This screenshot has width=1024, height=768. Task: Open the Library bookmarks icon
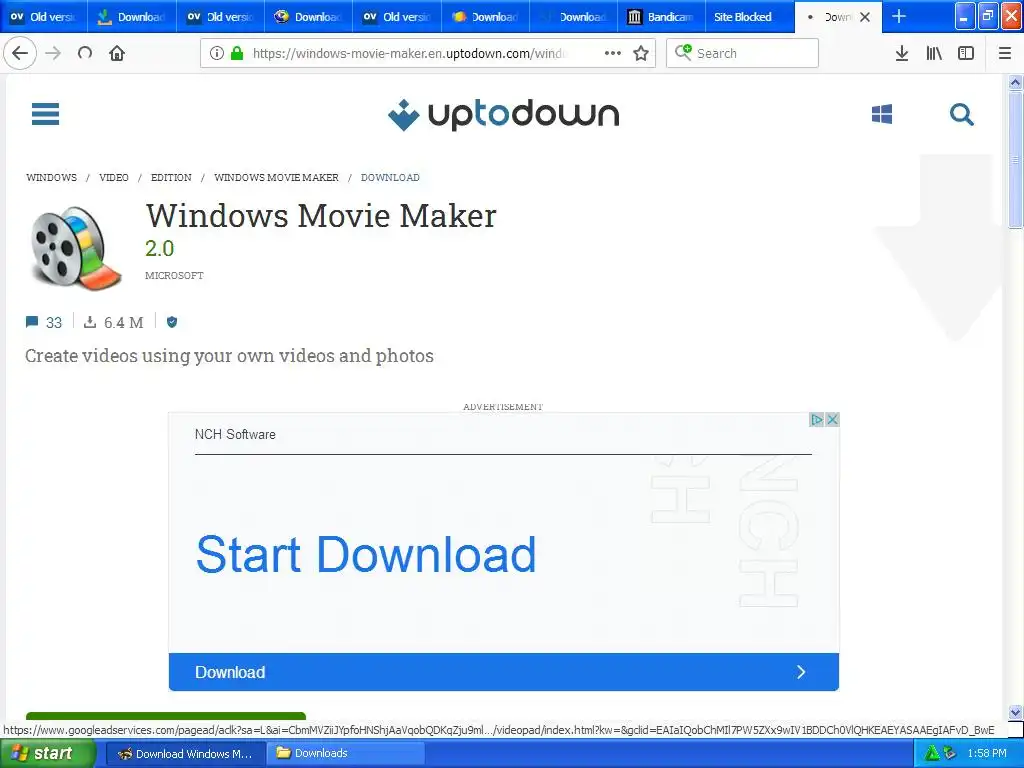pyautogui.click(x=934, y=53)
